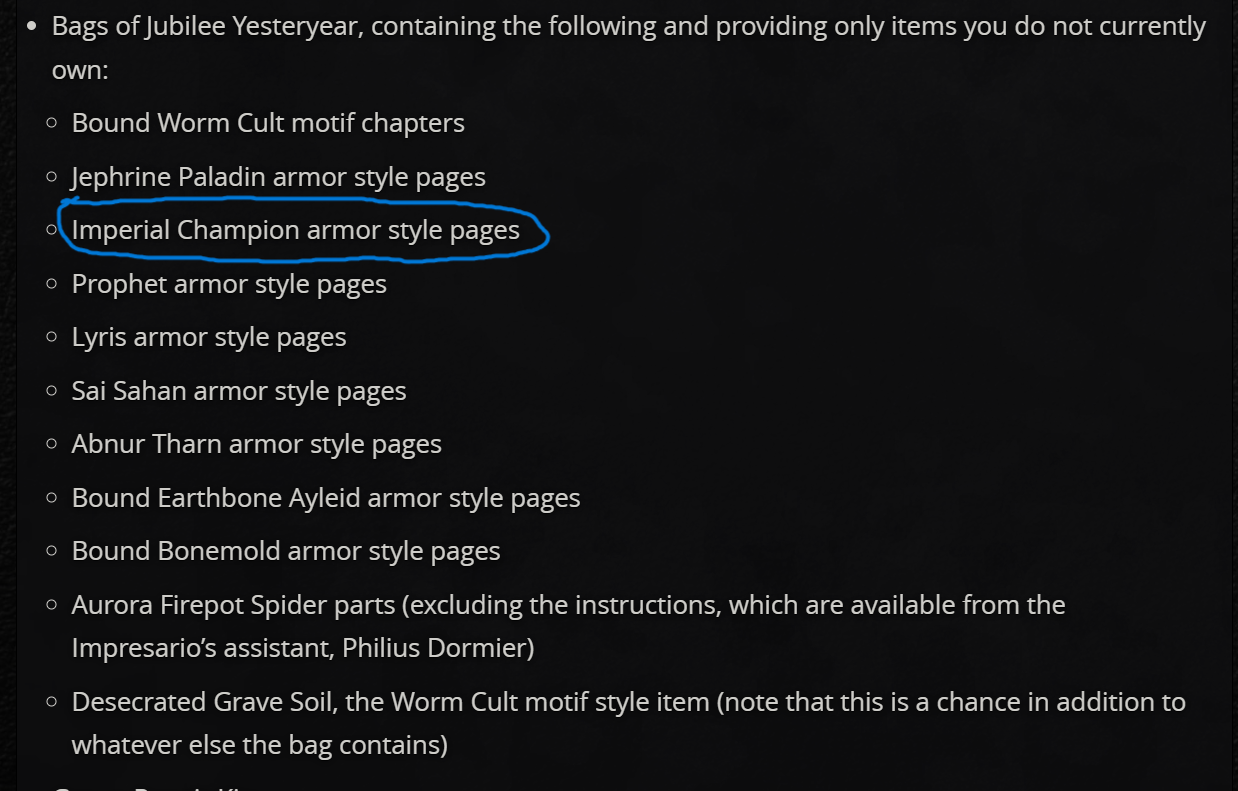
Task: Click the circled Imperial Champion armor style pages
Action: (296, 230)
